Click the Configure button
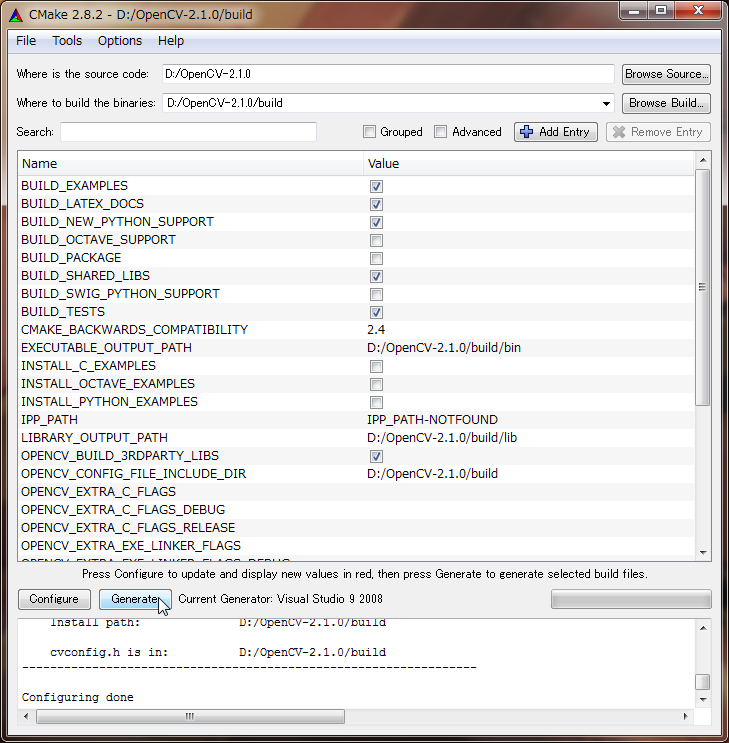 click(x=54, y=599)
